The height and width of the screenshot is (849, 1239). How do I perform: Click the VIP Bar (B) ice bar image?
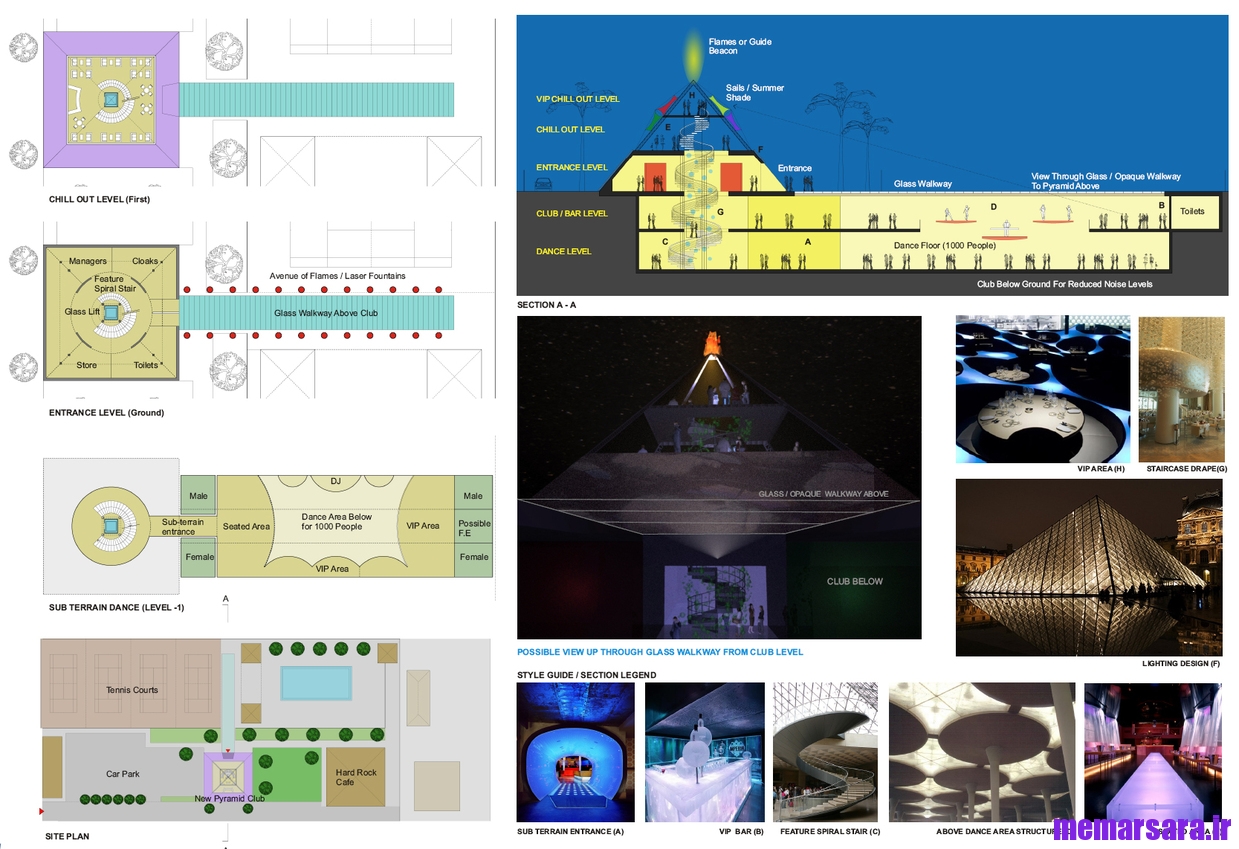tap(704, 752)
